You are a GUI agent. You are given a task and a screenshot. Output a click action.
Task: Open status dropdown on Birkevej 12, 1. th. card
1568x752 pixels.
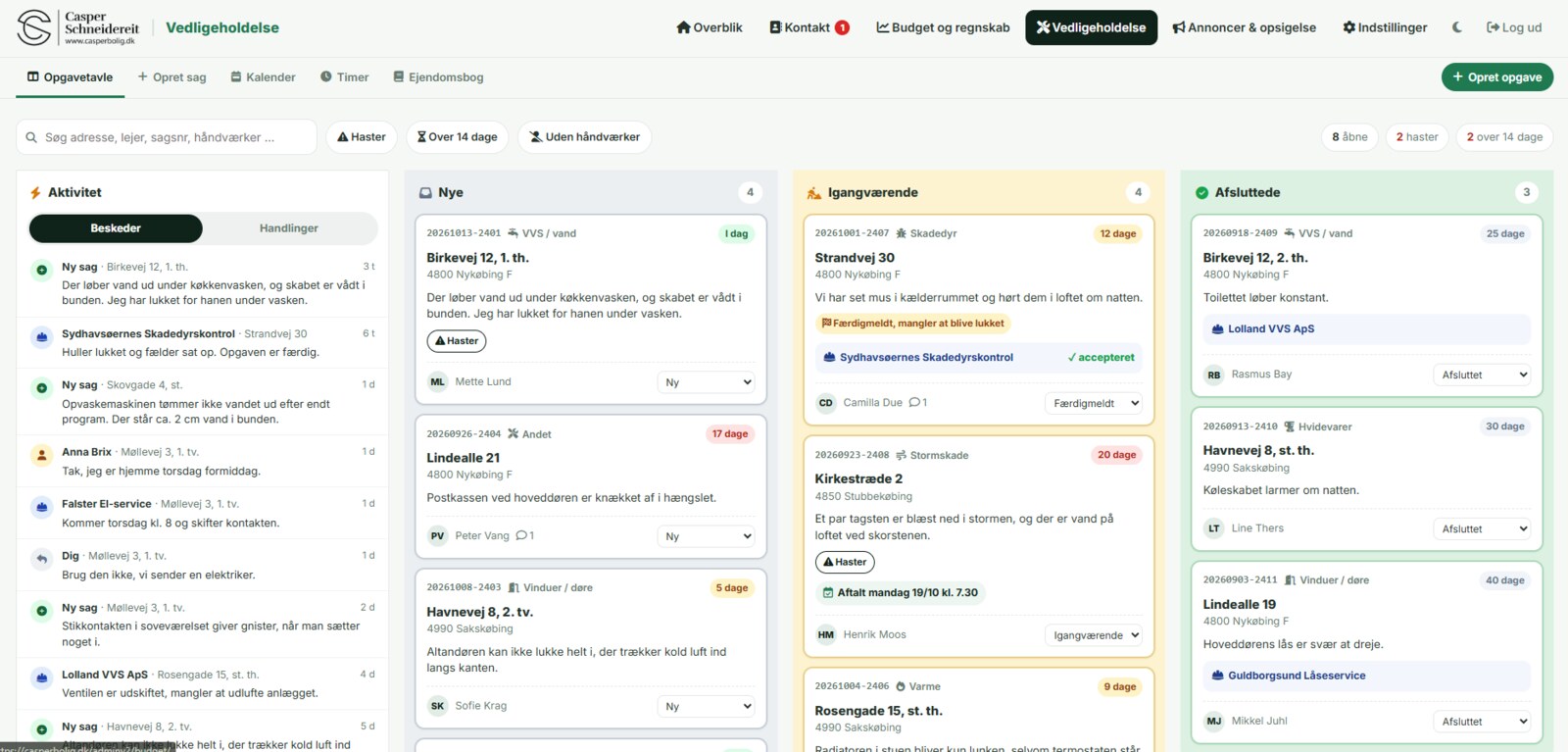pos(706,382)
